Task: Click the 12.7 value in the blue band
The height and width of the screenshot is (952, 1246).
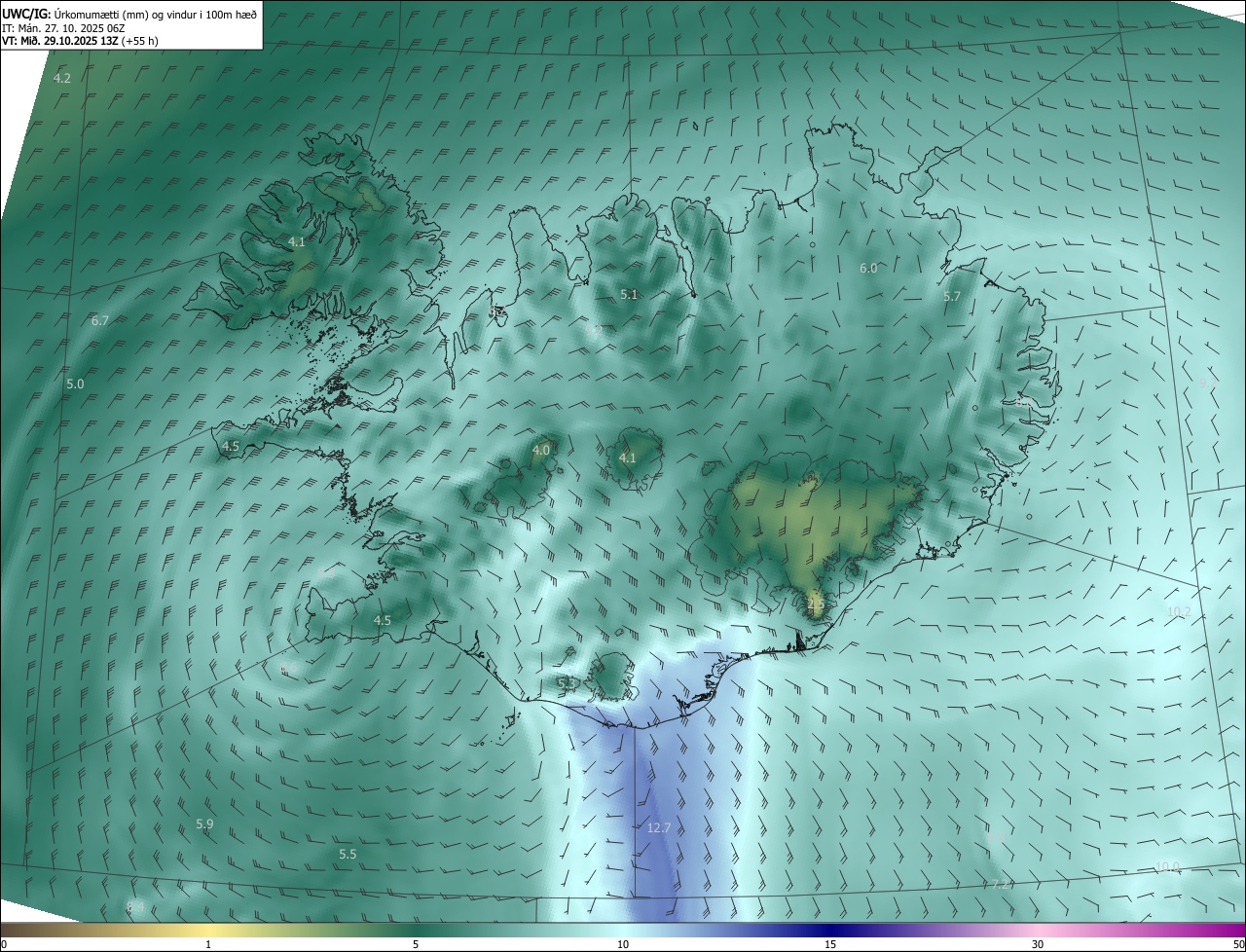Action: point(659,827)
